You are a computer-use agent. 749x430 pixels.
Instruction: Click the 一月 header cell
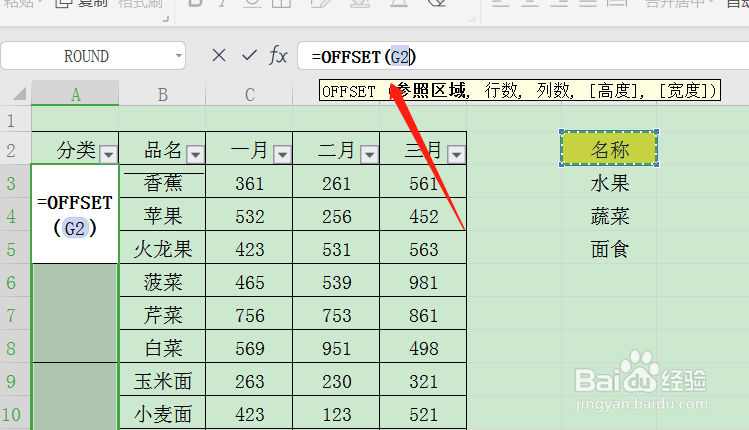coord(249,149)
